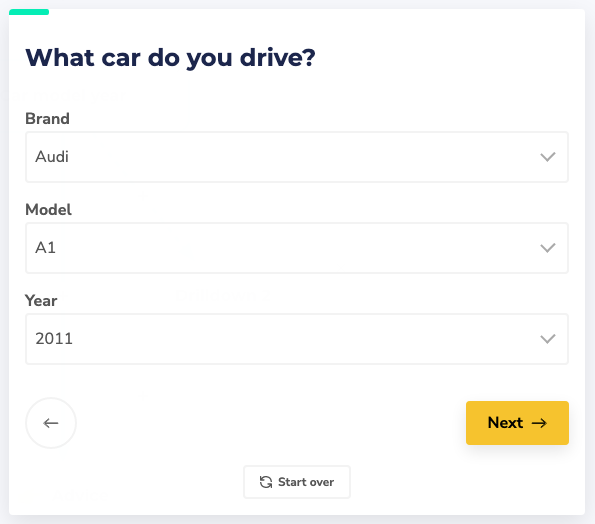Click the Year field label

(41, 301)
